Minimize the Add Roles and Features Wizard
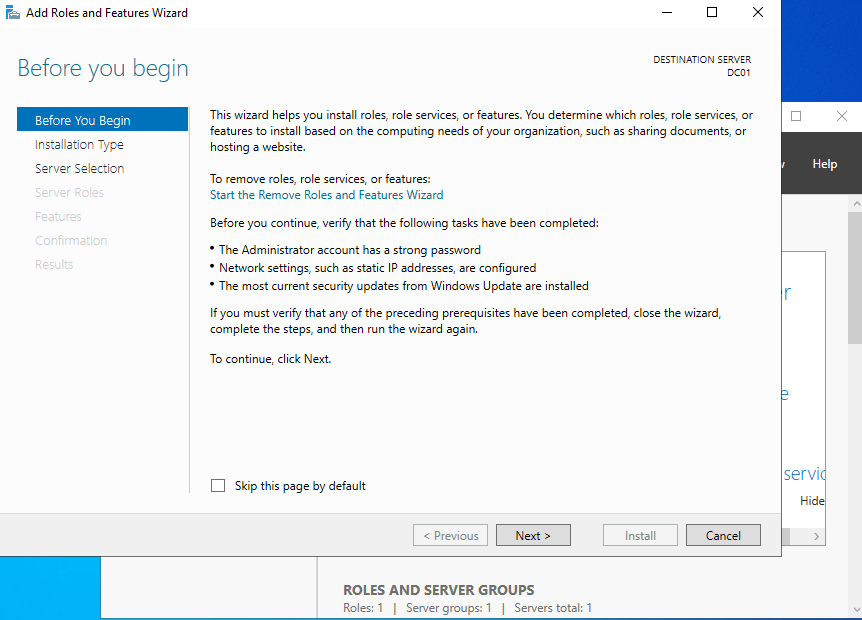This screenshot has width=862, height=620. (666, 13)
